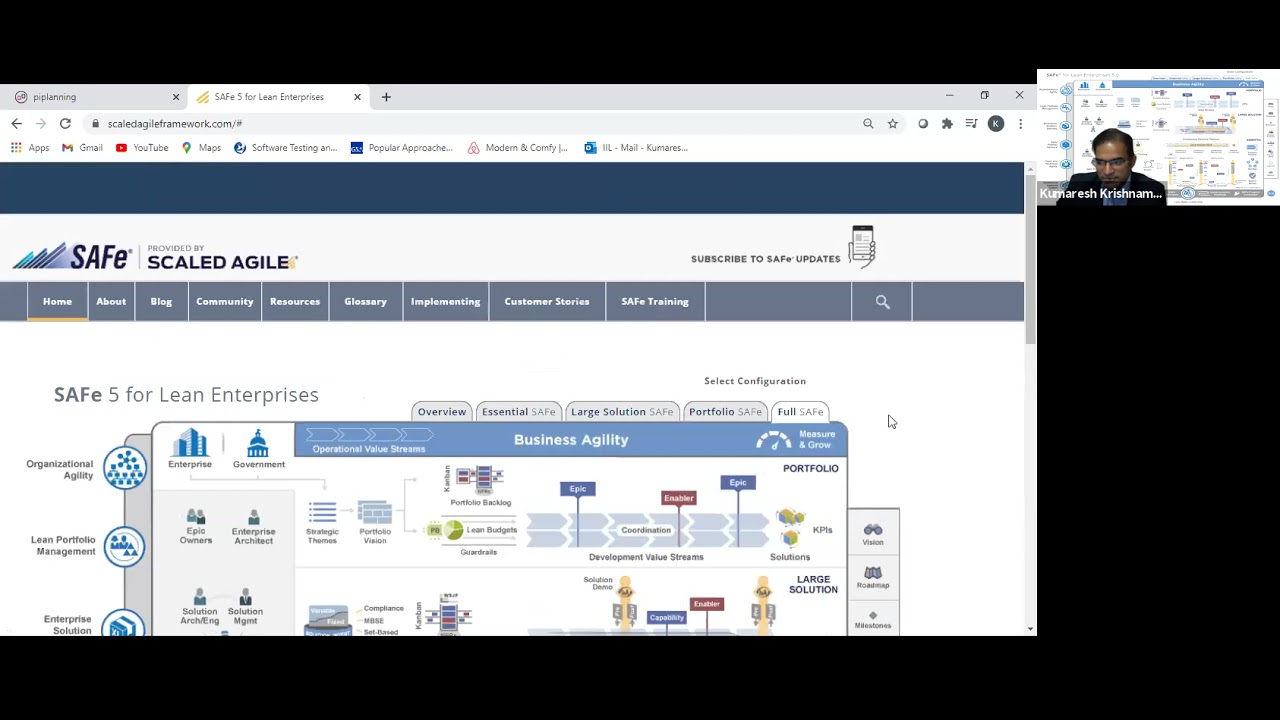Close the SAFe 5 for Lean Enterprises tab
Screen dimensions: 1280x720
(357, 97)
